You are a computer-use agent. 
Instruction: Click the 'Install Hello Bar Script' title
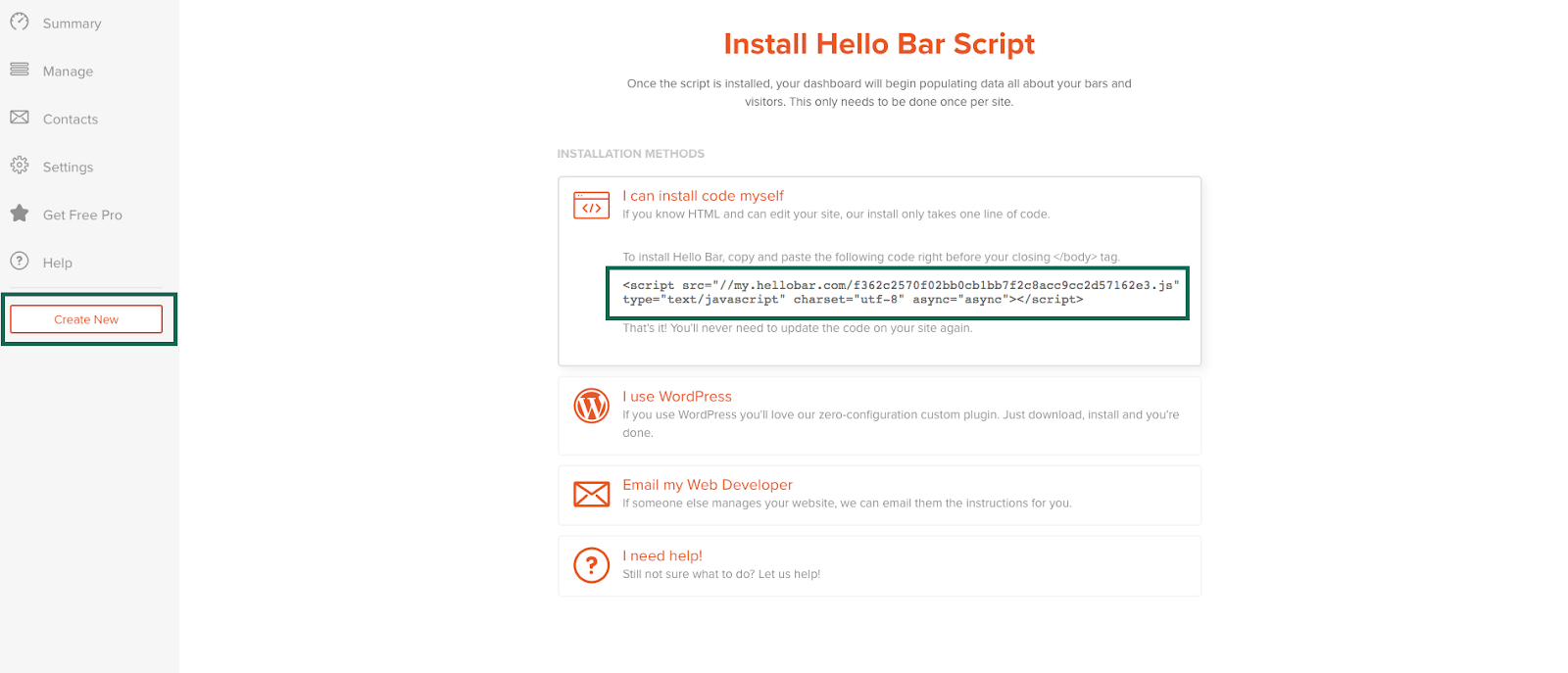879,44
